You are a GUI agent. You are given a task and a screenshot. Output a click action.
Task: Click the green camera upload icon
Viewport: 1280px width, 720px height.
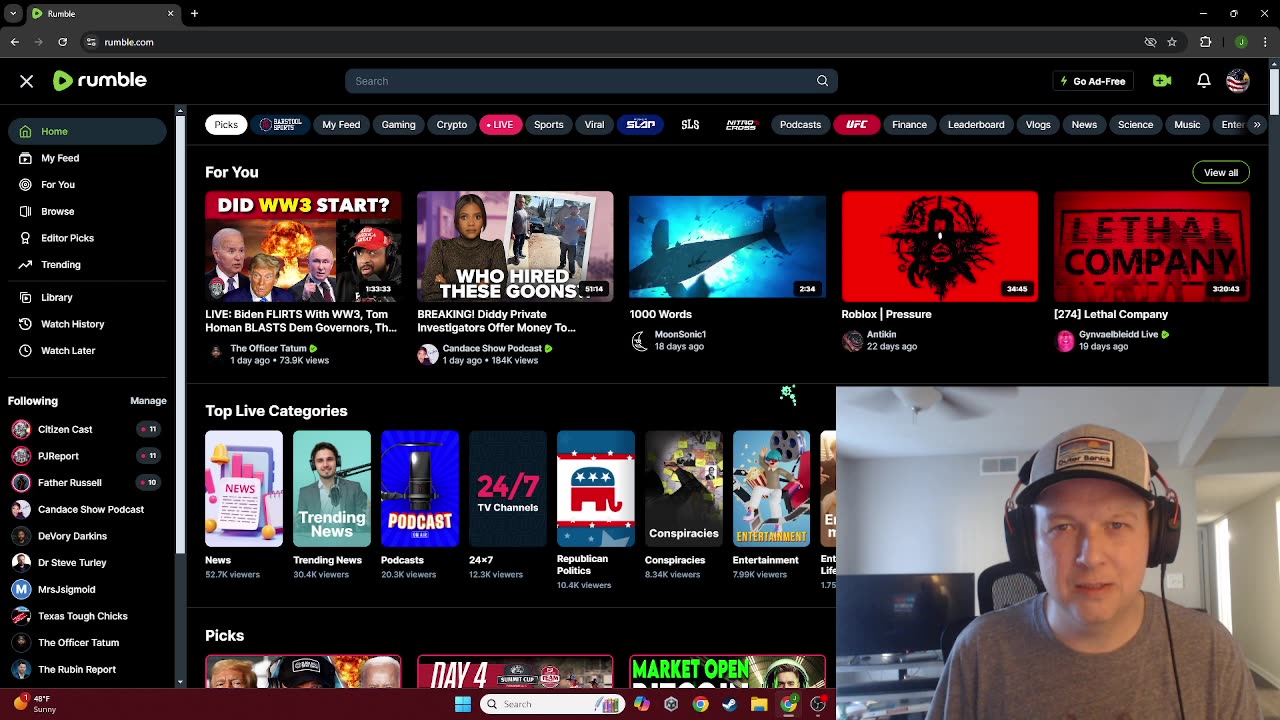click(1162, 81)
